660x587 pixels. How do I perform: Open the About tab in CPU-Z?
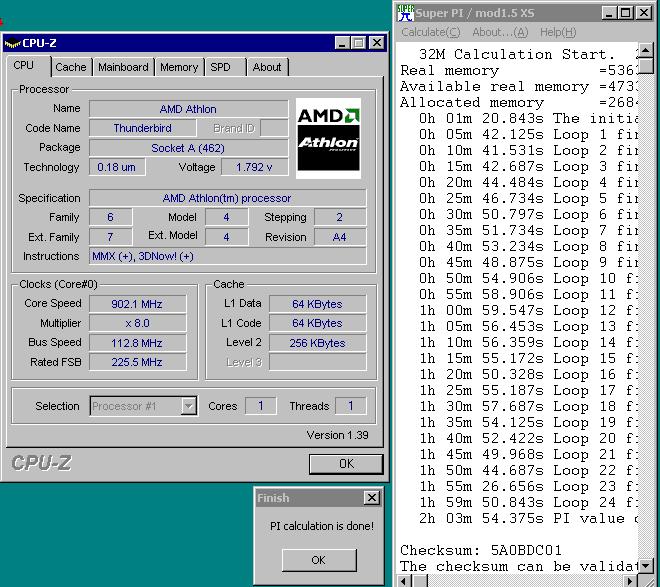tap(267, 67)
